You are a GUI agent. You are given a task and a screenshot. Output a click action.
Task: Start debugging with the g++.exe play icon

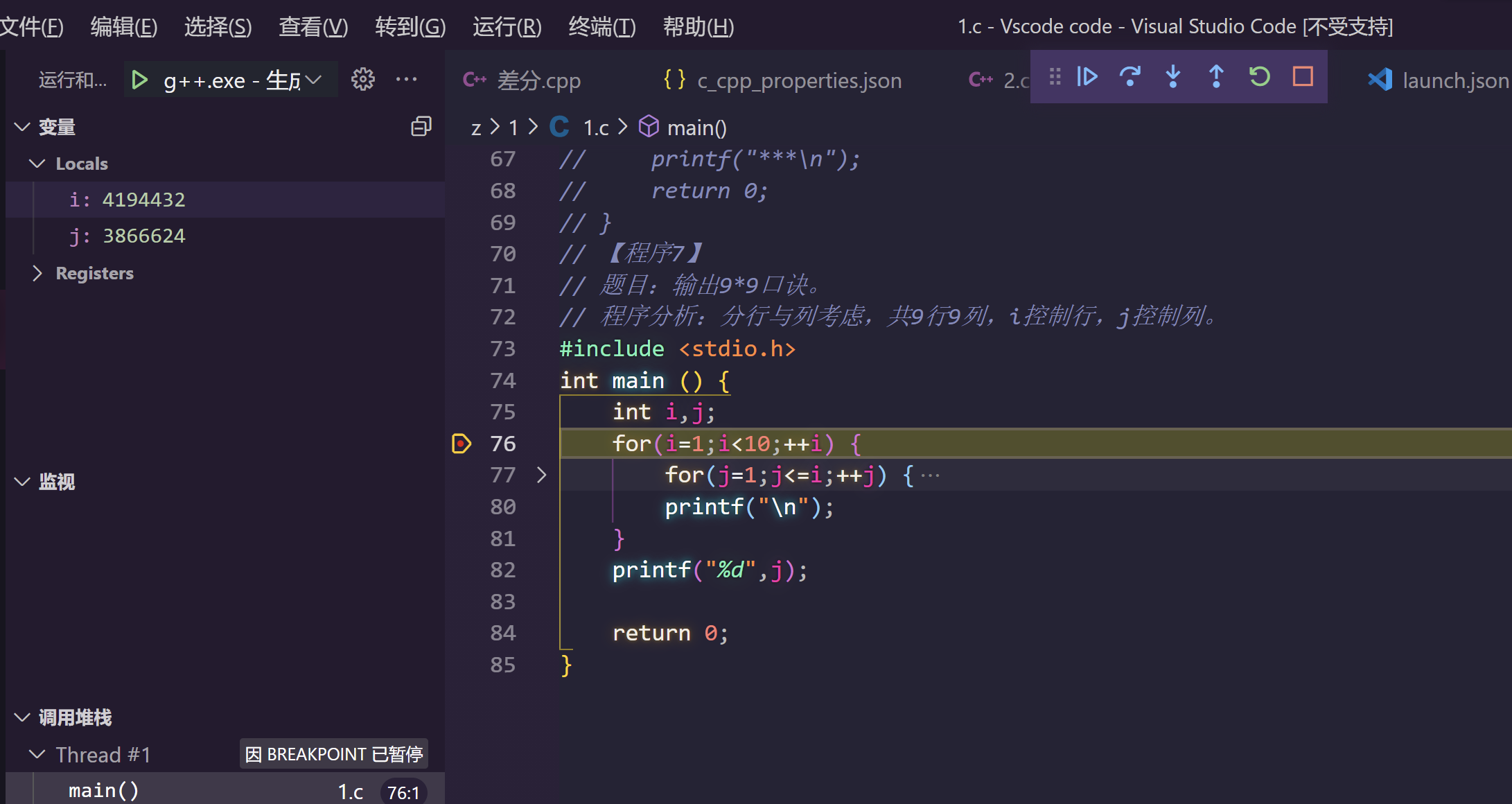coord(139,79)
